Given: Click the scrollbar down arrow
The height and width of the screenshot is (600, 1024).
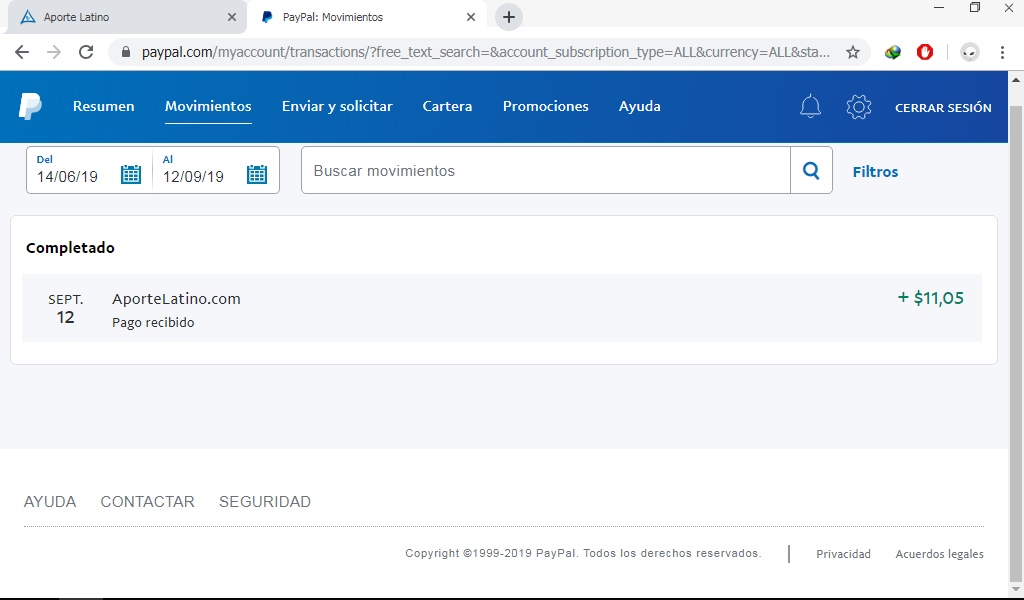Looking at the screenshot, I should [x=1016, y=590].
